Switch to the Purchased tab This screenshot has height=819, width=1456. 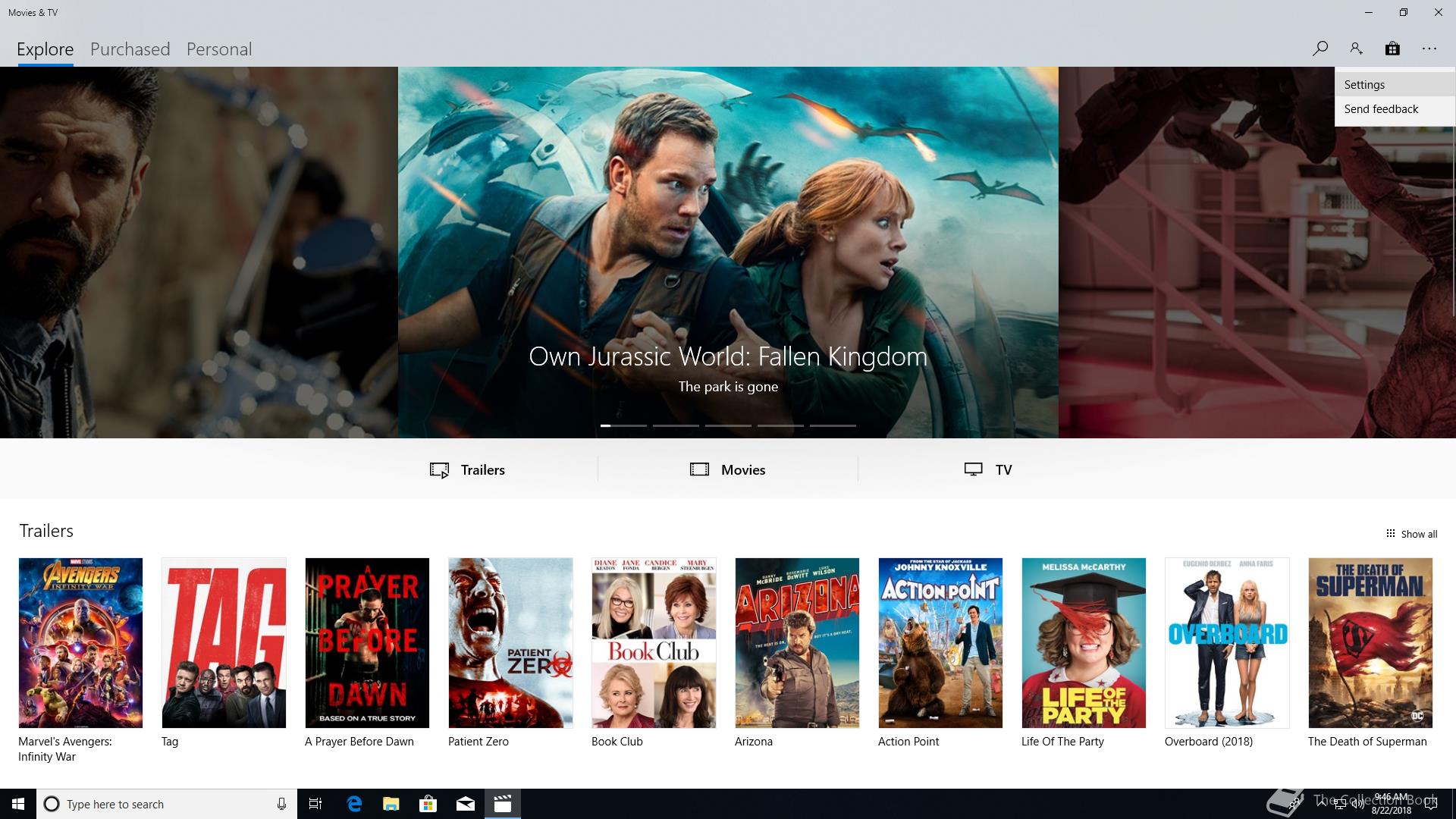(x=130, y=49)
